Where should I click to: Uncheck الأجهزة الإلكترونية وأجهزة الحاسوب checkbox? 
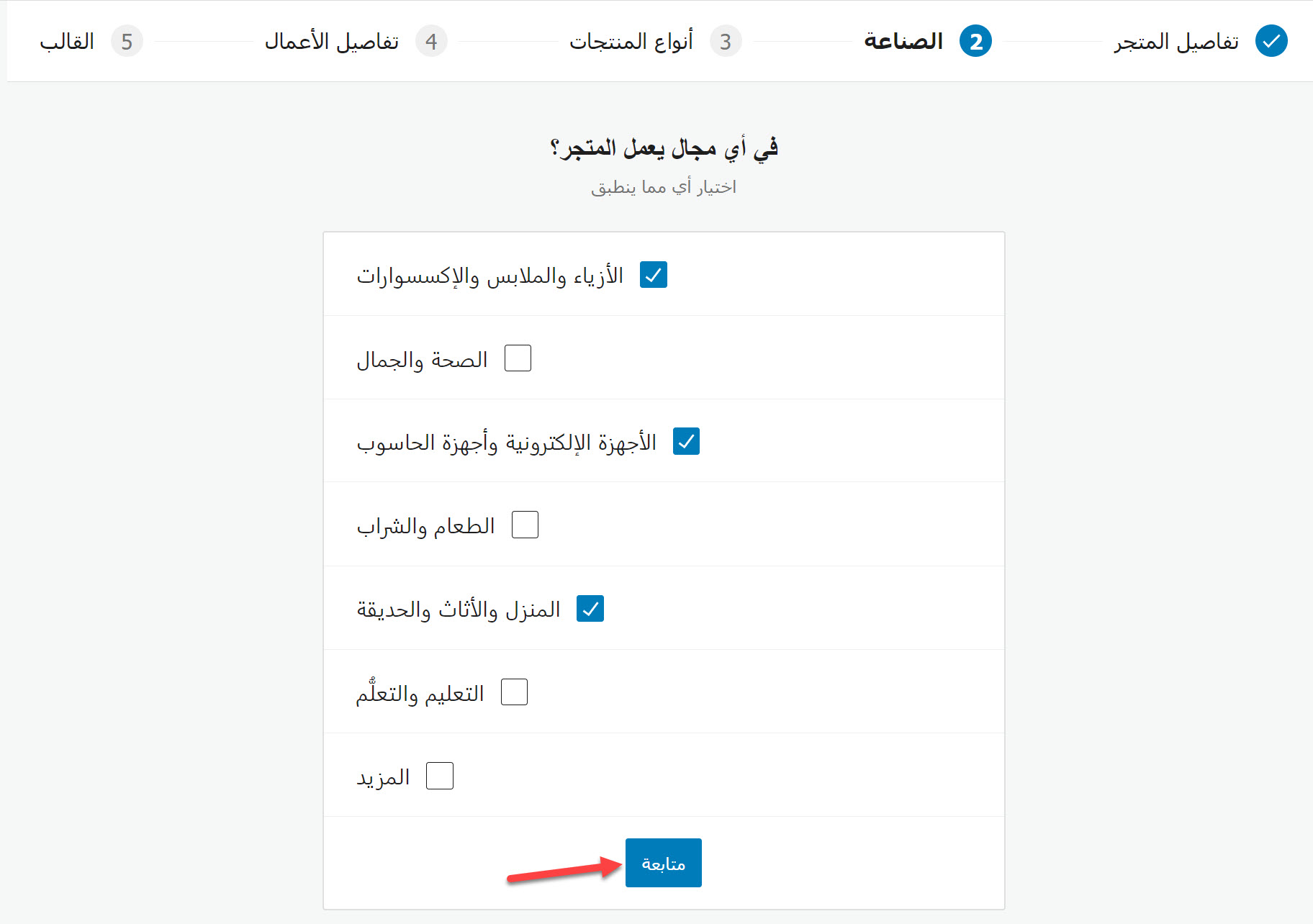(x=686, y=441)
